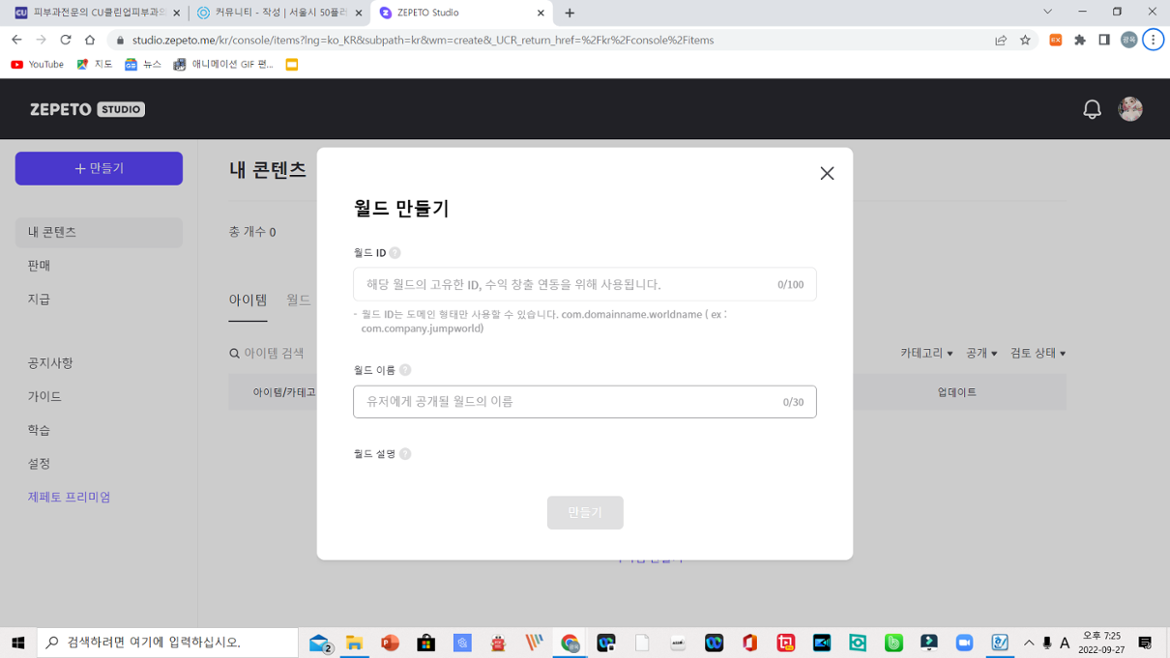Image resolution: width=1170 pixels, height=658 pixels.
Task: Launch Chrome from the taskbar
Action: click(x=570, y=643)
